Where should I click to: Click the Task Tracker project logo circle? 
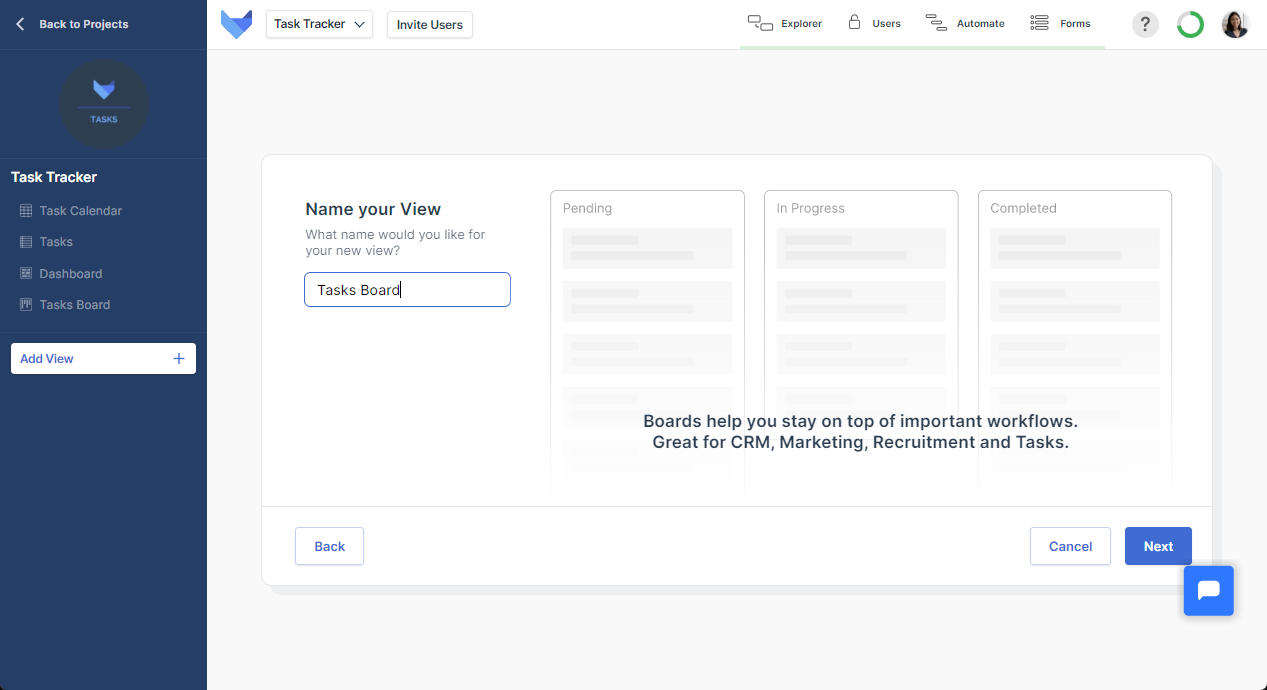point(104,104)
